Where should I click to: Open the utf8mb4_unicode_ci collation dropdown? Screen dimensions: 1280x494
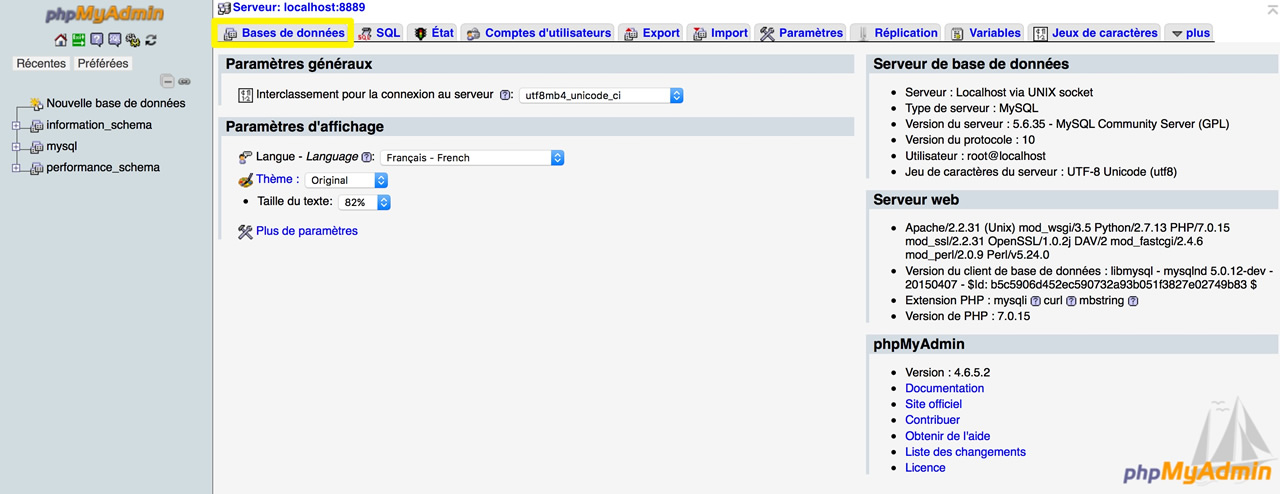click(x=601, y=95)
